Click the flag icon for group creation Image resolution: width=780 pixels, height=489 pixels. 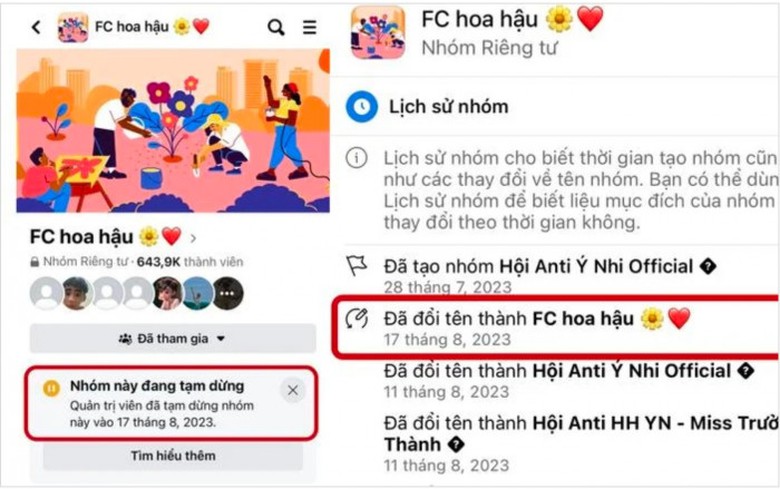[x=357, y=265]
